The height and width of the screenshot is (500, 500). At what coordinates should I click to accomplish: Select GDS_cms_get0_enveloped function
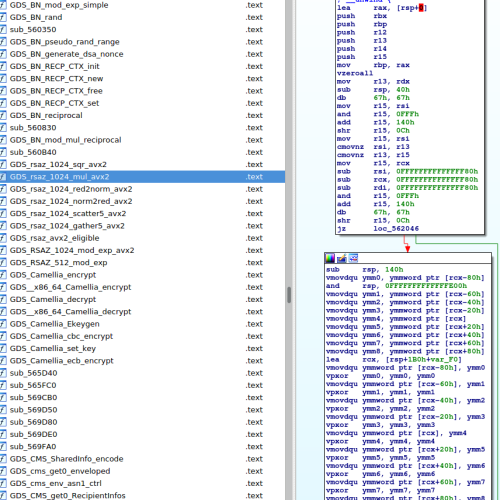142,471
